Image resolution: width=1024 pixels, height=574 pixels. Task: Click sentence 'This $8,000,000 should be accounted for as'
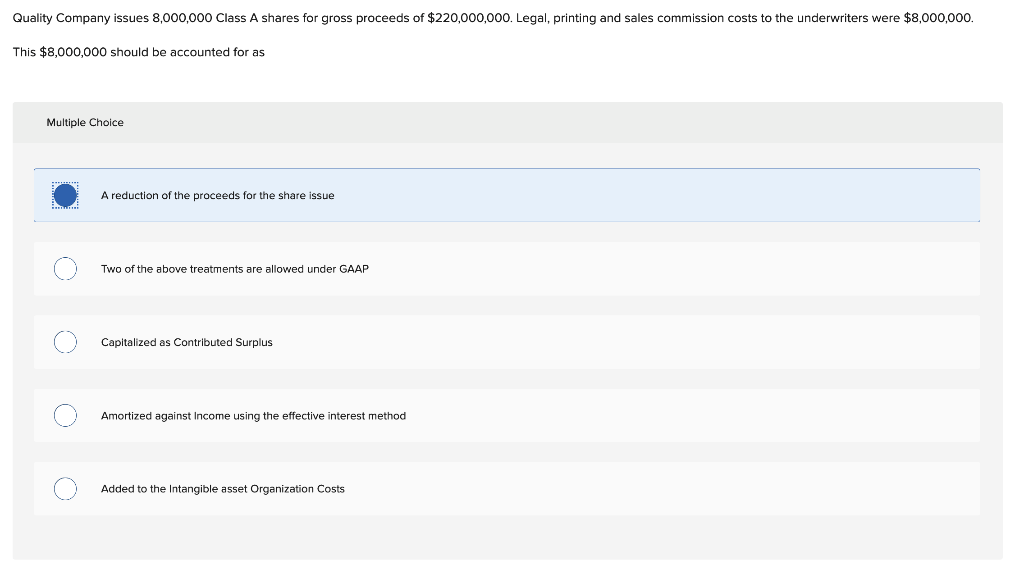138,52
